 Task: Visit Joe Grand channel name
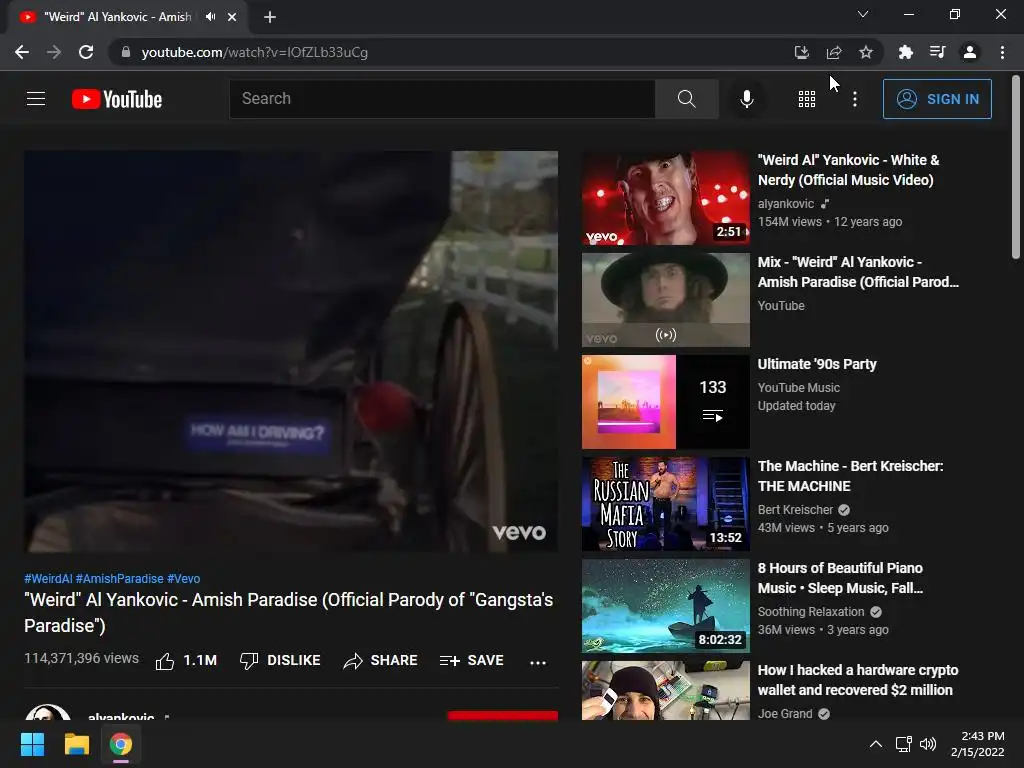tap(785, 714)
